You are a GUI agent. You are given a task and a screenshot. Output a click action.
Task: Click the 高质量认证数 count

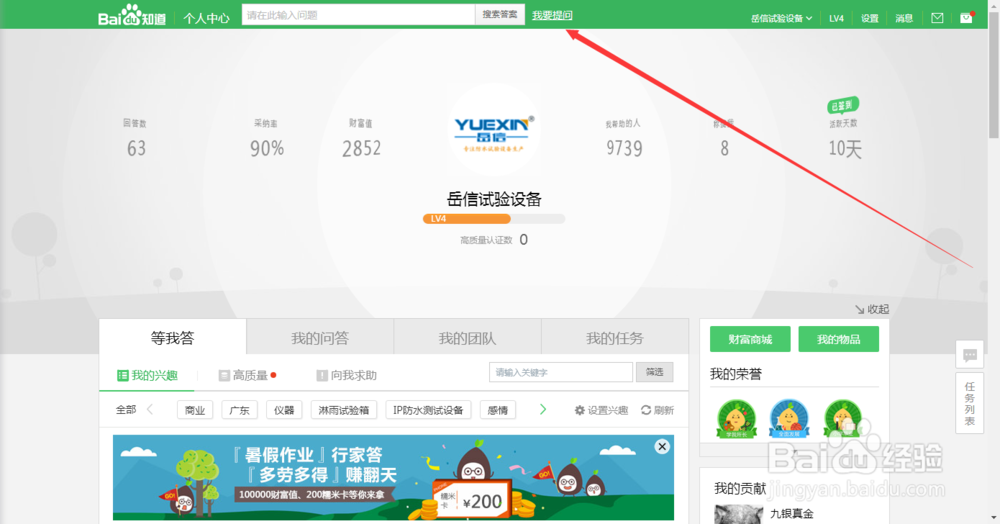[x=494, y=240]
